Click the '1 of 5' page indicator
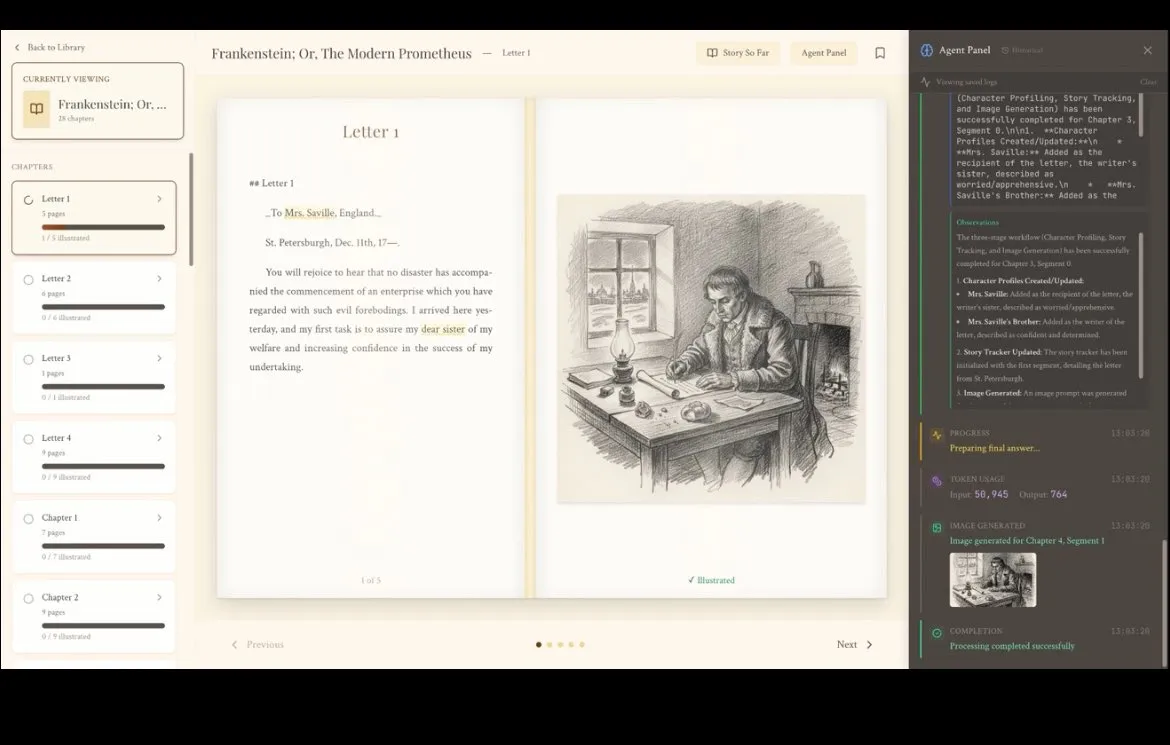 371,581
